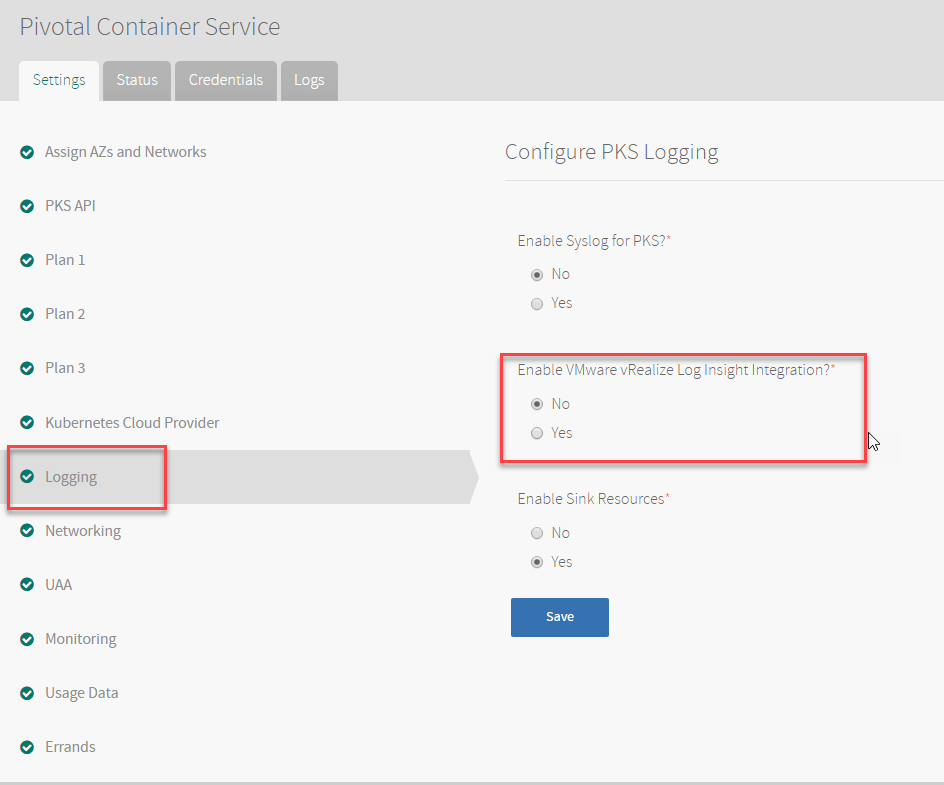Open the Plan 3 configuration section

pos(65,368)
